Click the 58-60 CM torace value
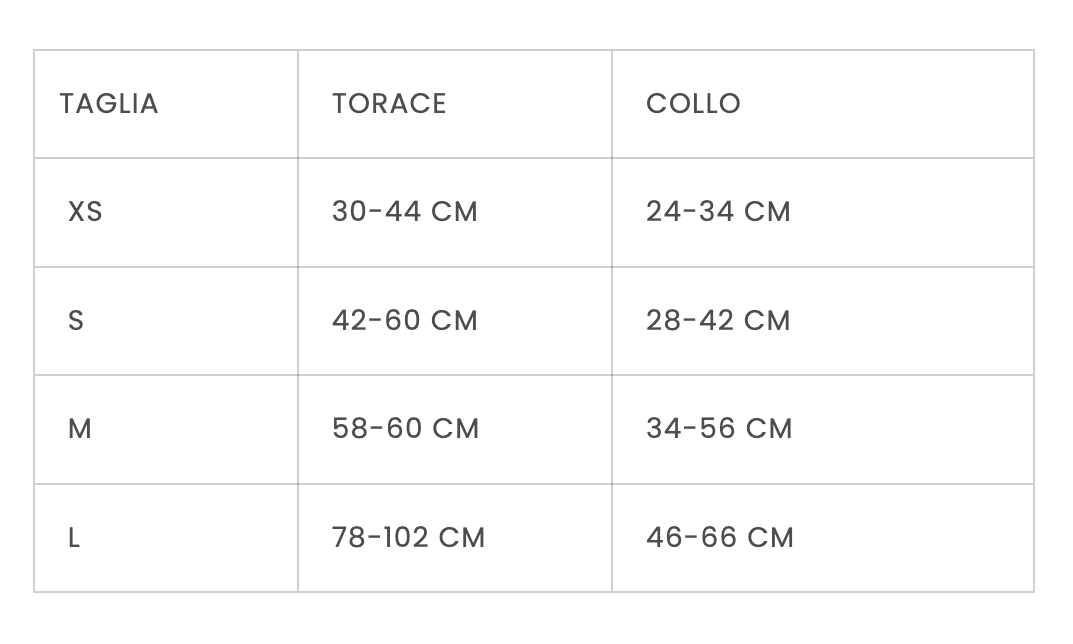The height and width of the screenshot is (644, 1073). click(x=405, y=429)
